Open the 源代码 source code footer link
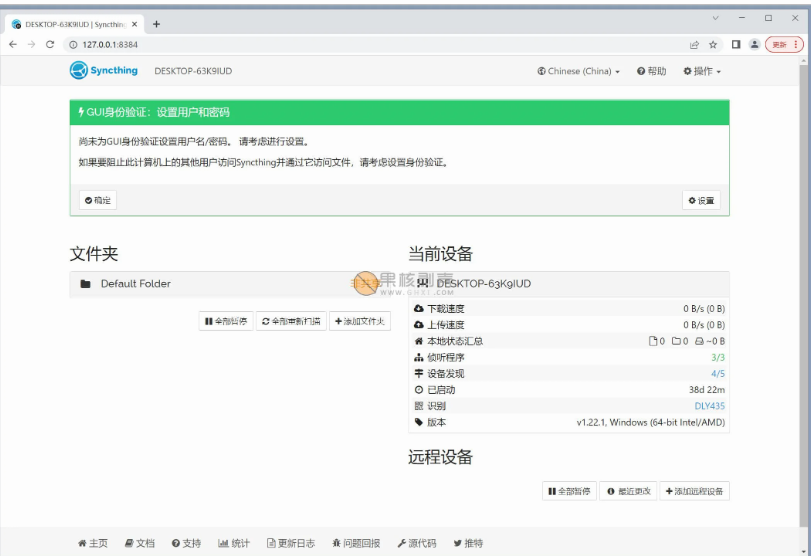811x556 pixels. [417, 543]
